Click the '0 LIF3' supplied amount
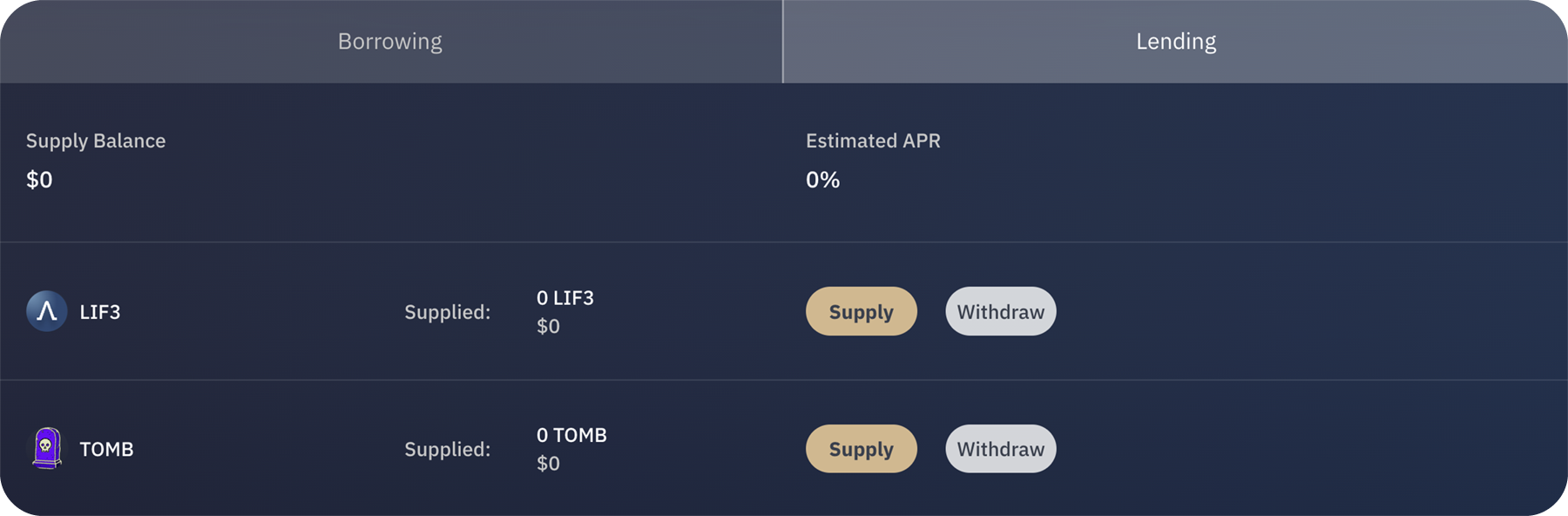The image size is (1568, 516). click(565, 298)
